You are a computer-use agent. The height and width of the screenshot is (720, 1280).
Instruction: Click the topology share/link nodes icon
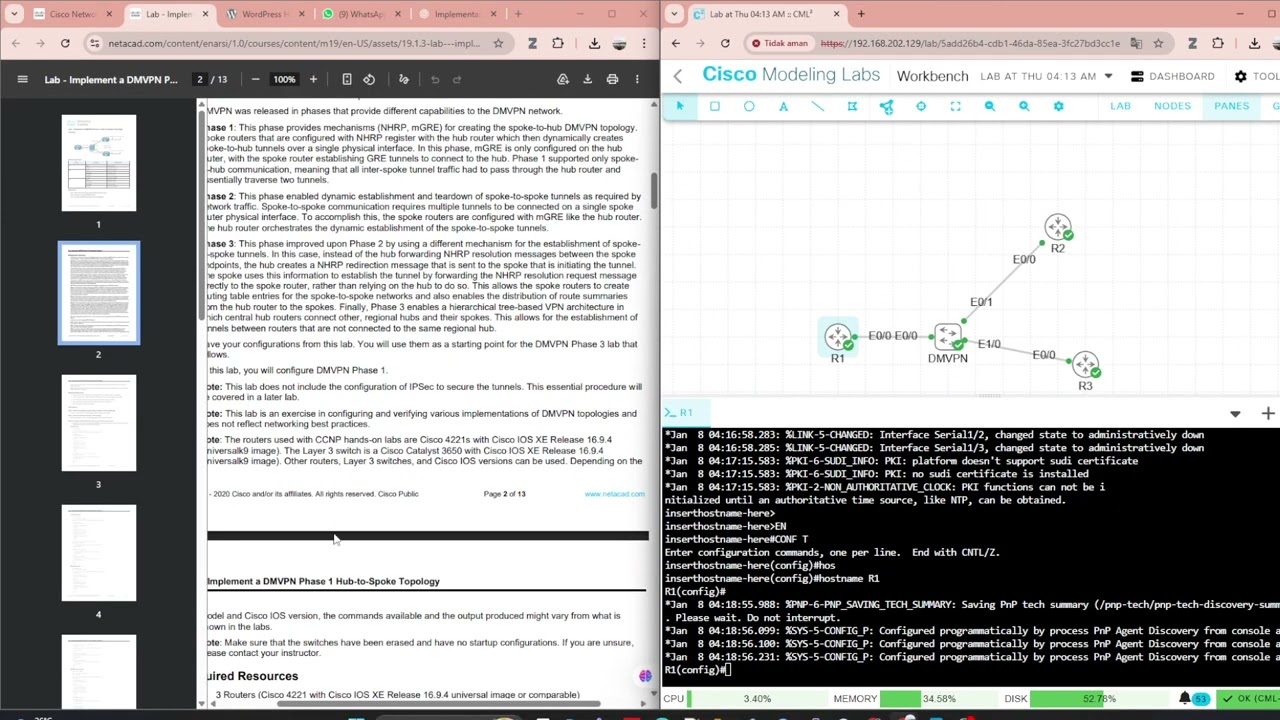coord(886,106)
